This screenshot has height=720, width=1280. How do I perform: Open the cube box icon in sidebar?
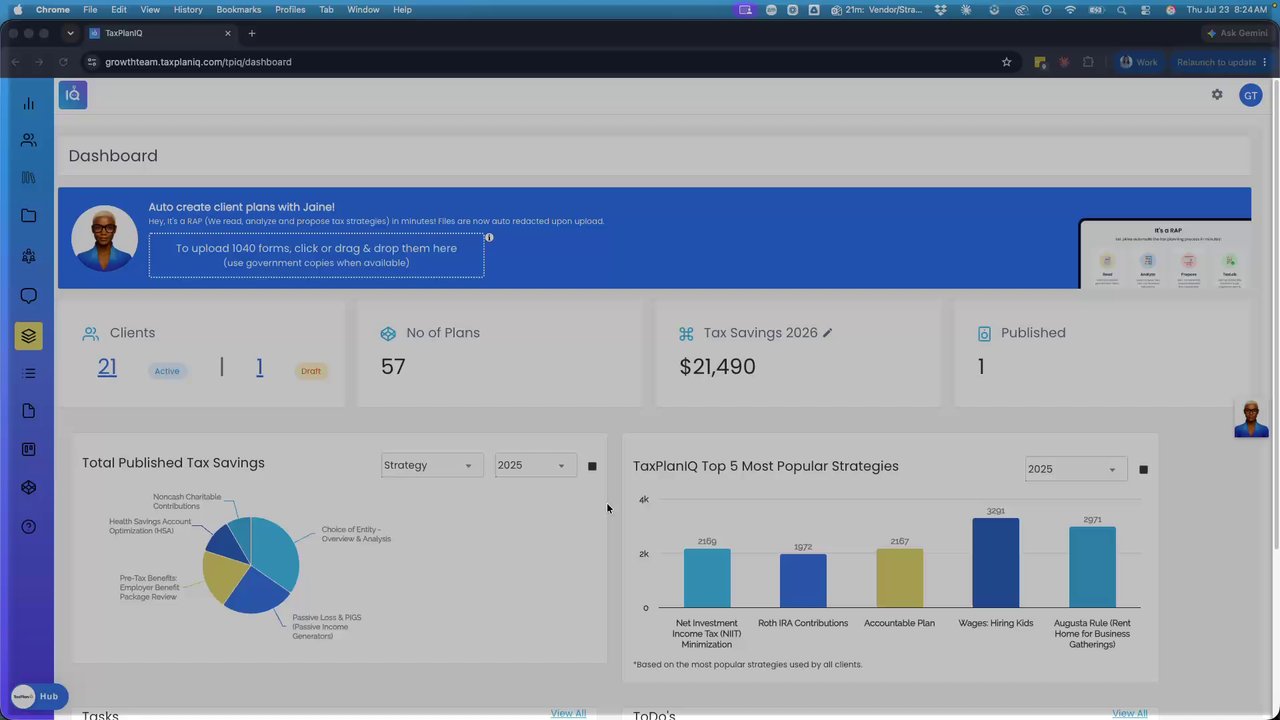28,488
